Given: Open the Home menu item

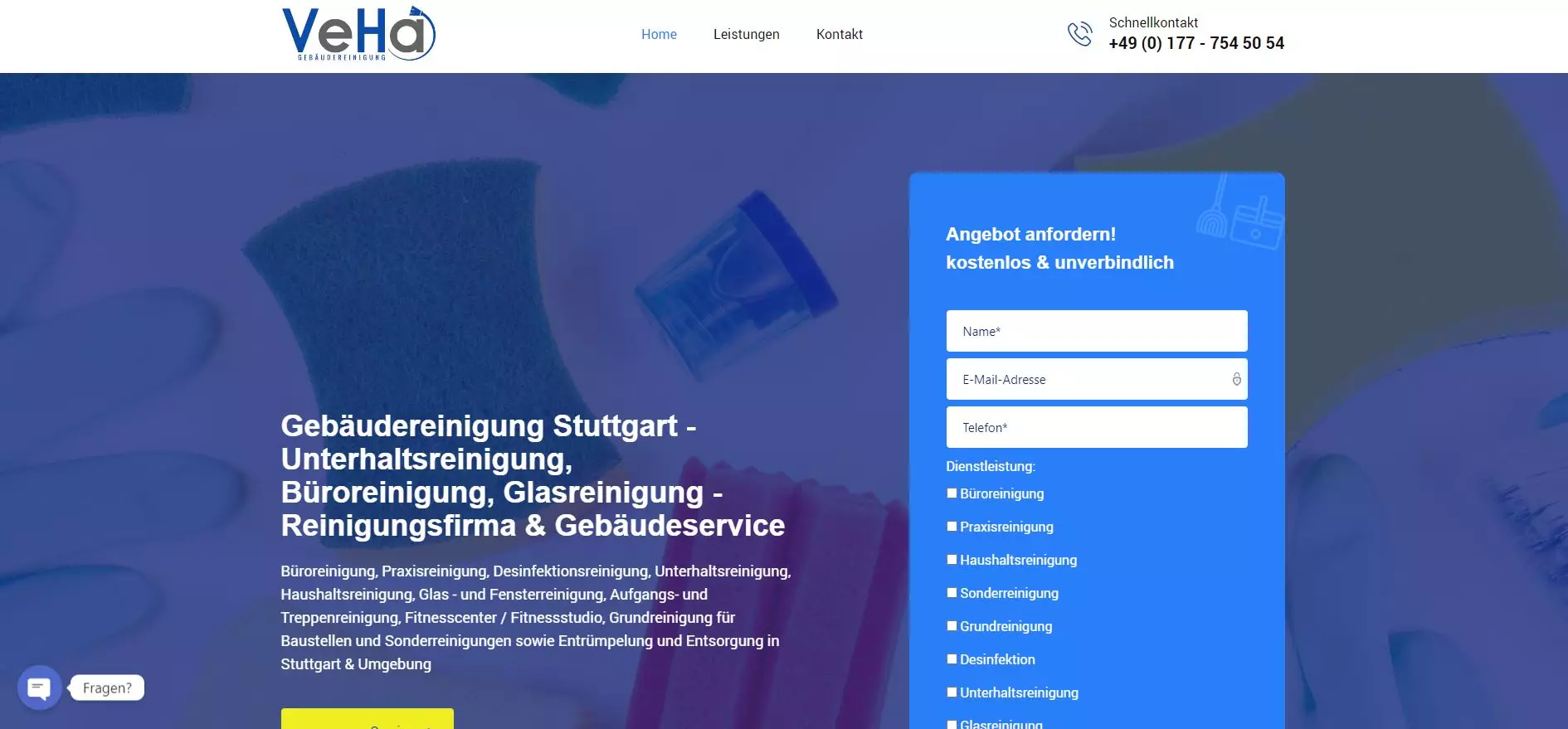Looking at the screenshot, I should click(x=659, y=34).
